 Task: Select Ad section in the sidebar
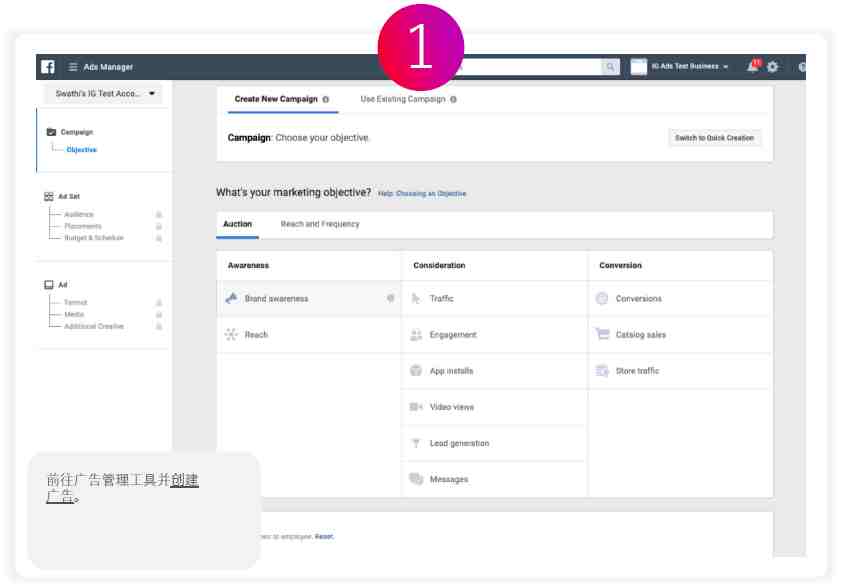pos(56,285)
